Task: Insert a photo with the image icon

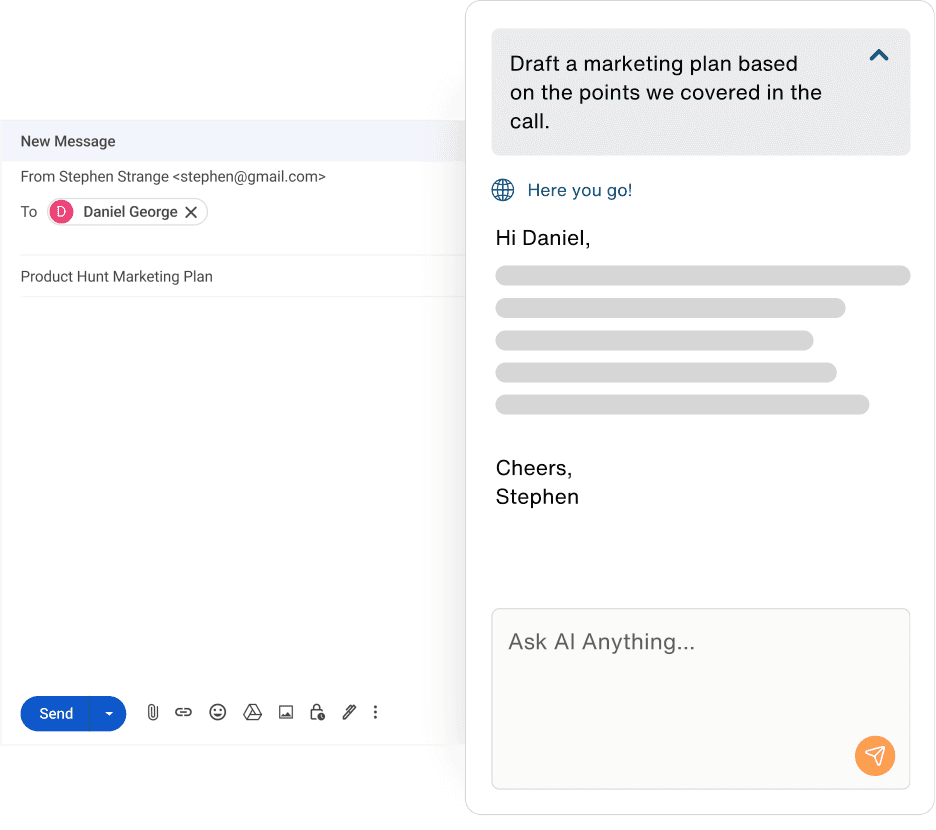Action: (286, 712)
